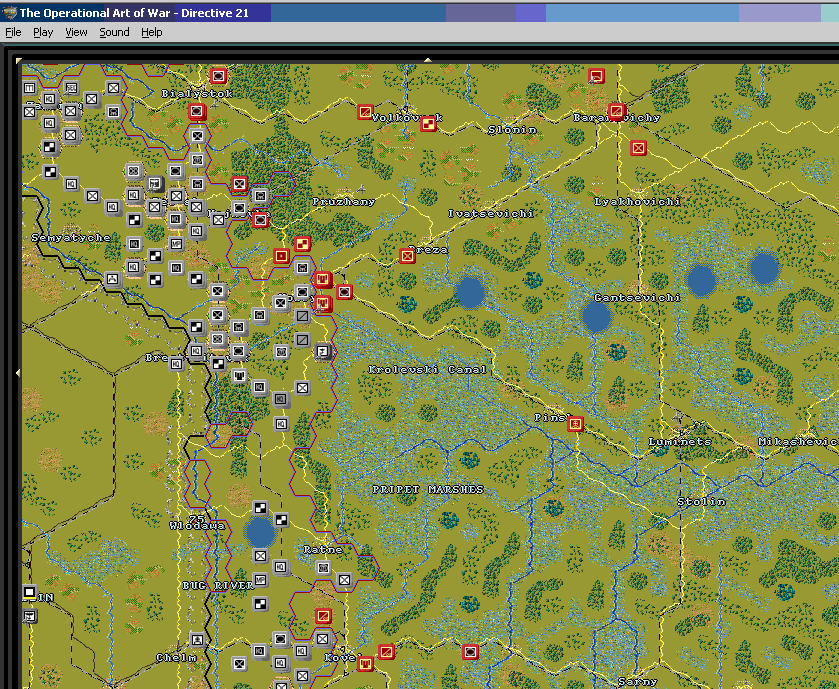The height and width of the screenshot is (689, 839).
Task: Click the BUG RIVER label
Action: click(218, 585)
